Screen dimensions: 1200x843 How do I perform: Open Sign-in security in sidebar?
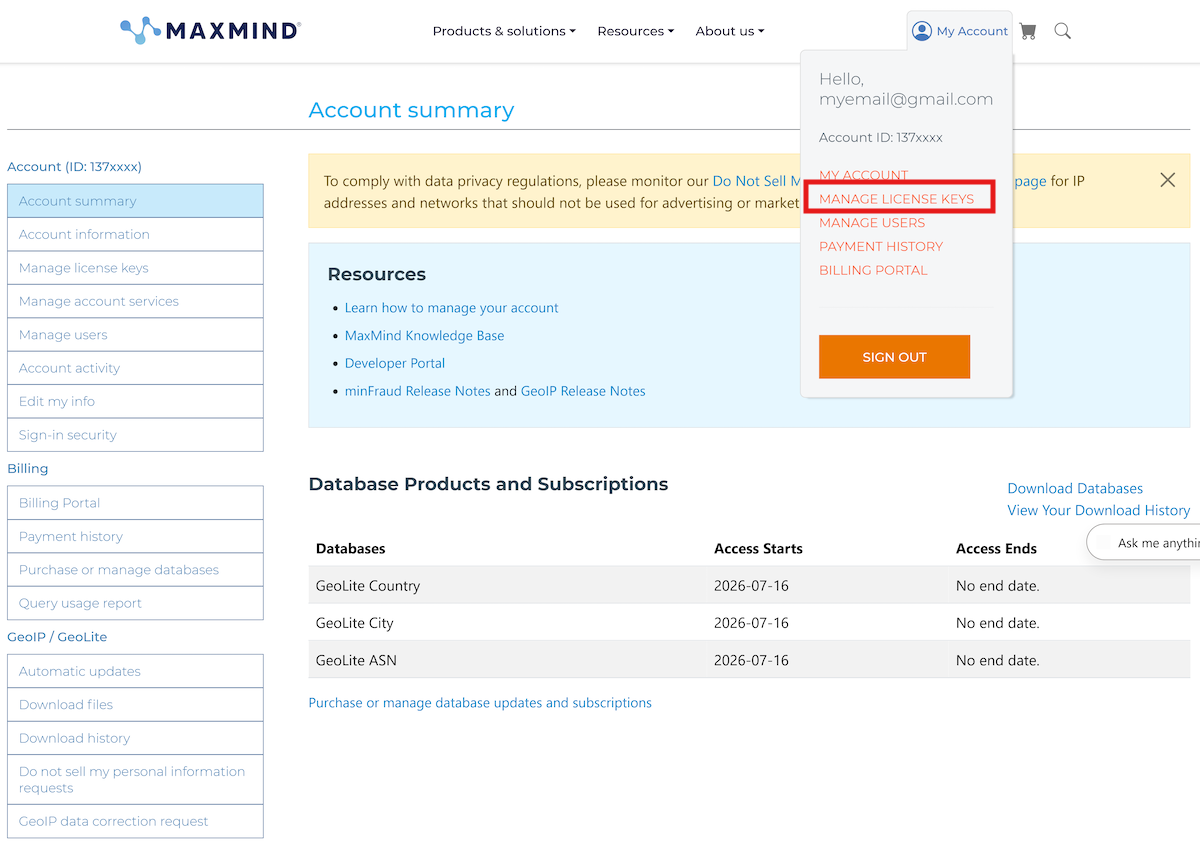click(135, 435)
